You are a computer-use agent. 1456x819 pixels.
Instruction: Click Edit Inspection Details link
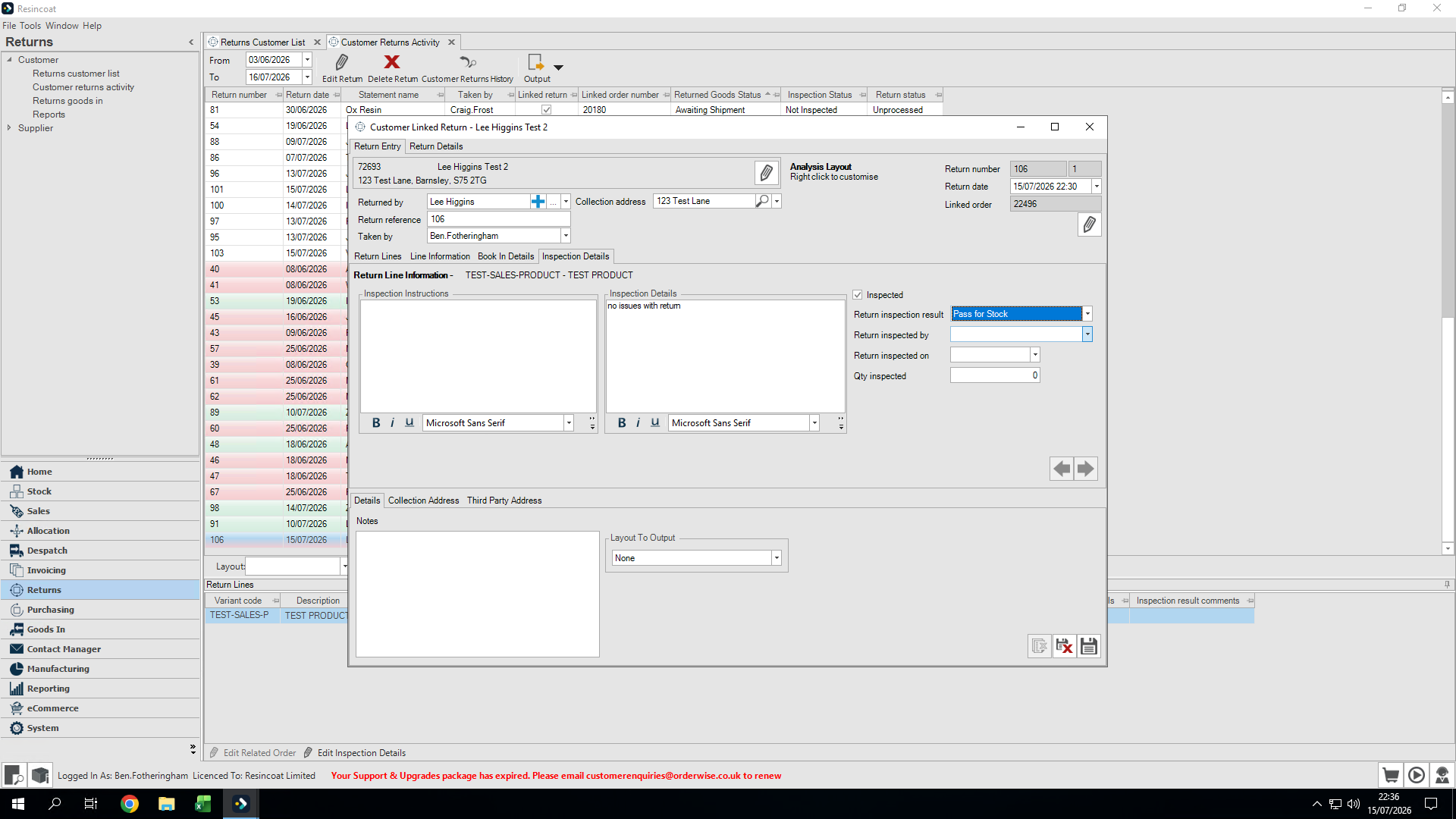[361, 753]
